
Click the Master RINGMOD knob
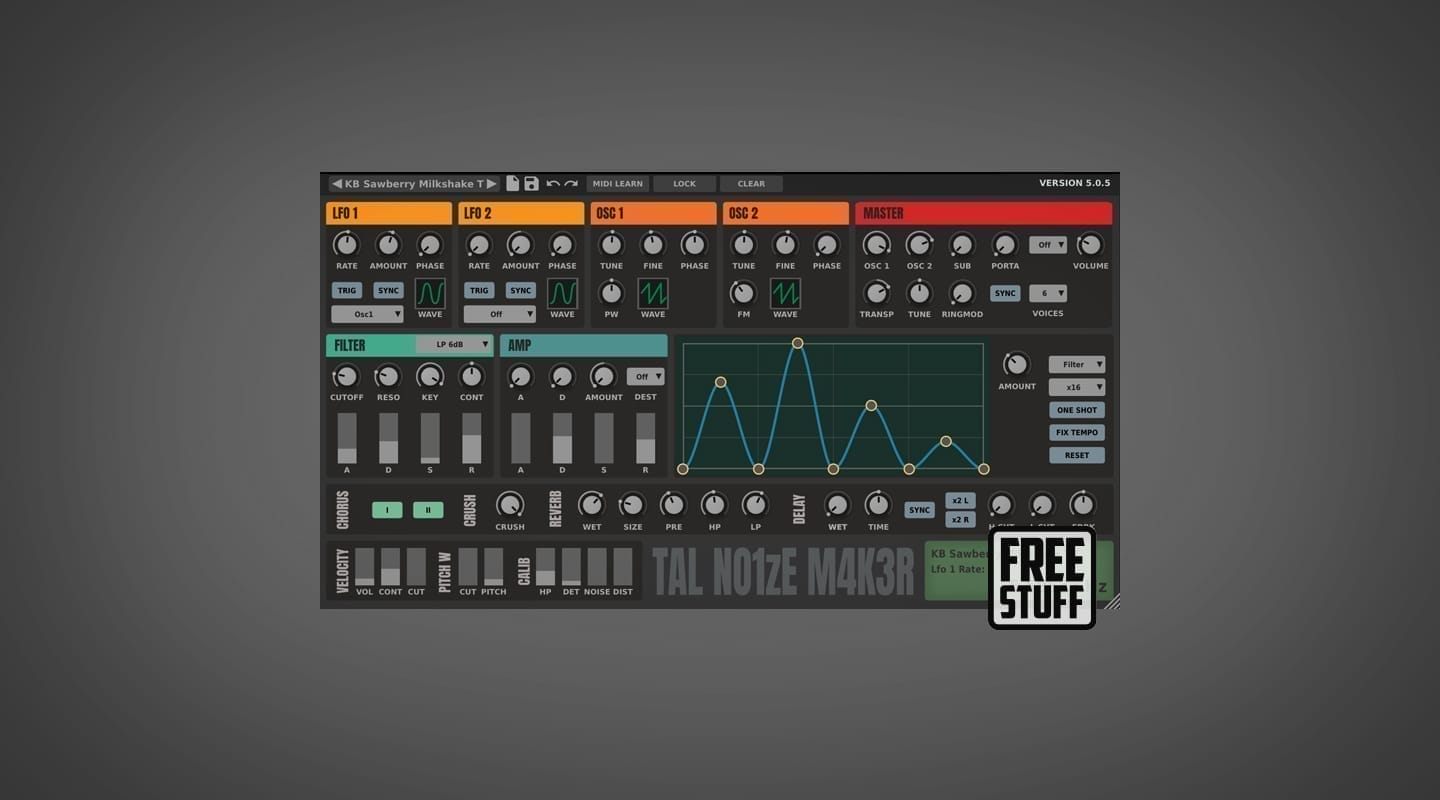[x=961, y=293]
